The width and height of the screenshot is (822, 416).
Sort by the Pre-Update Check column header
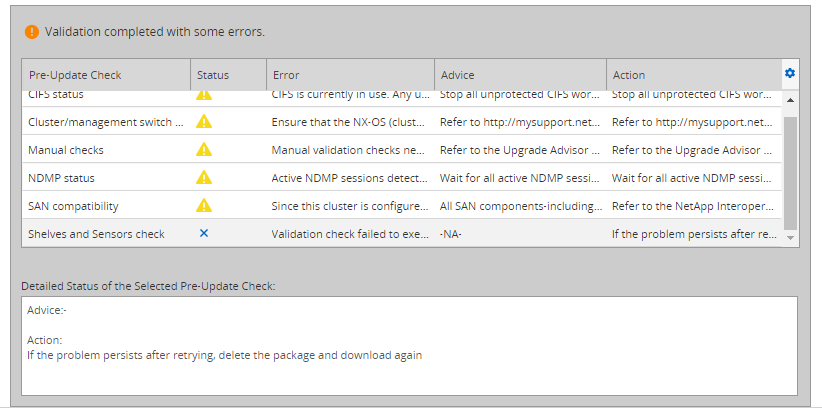(106, 74)
